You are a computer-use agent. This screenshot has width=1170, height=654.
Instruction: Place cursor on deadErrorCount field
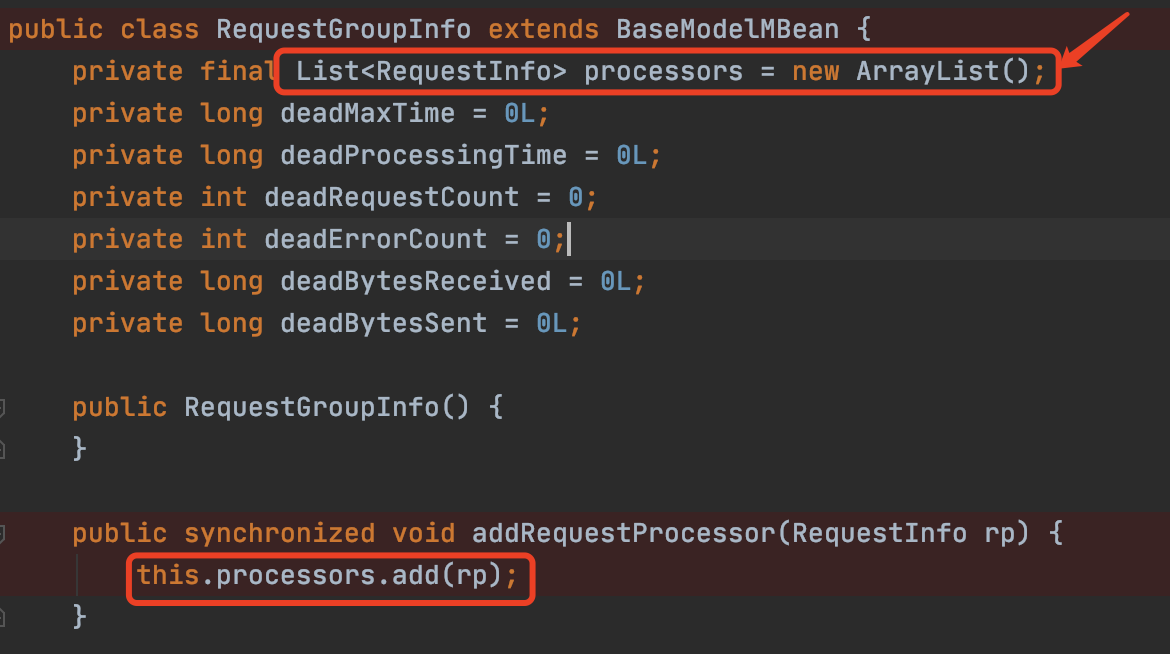tap(375, 239)
